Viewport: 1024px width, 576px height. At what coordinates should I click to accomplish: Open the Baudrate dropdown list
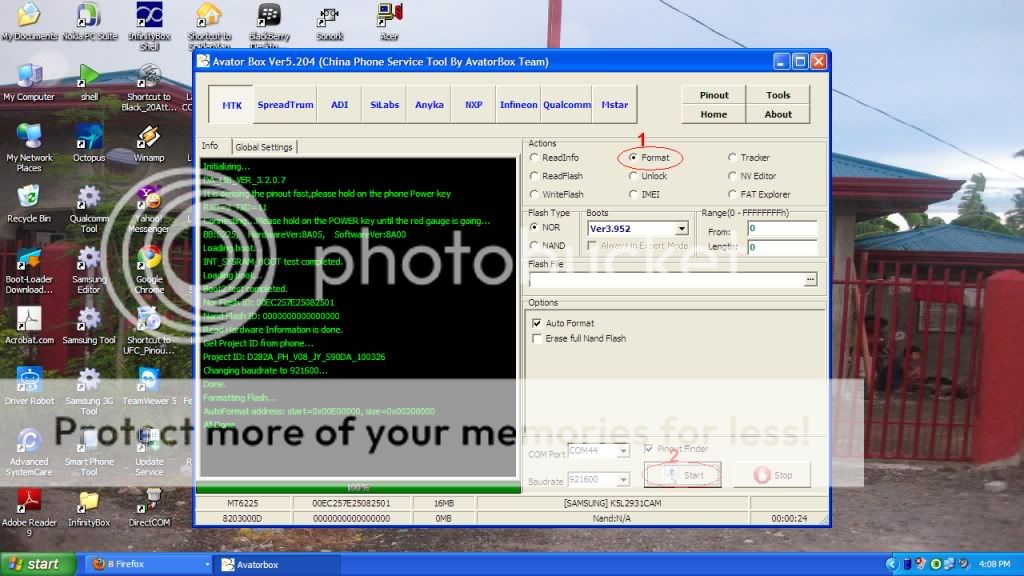(x=623, y=481)
